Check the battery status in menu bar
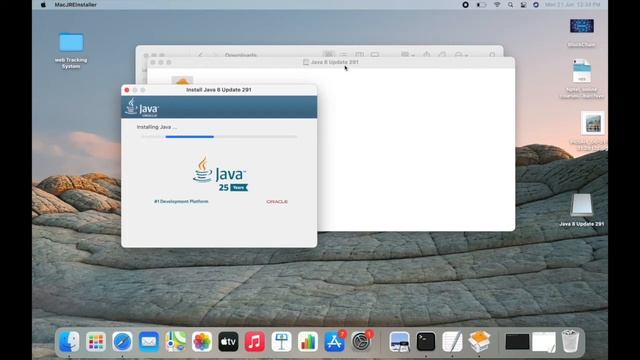Viewport: 640px width, 360px height. 482,5
